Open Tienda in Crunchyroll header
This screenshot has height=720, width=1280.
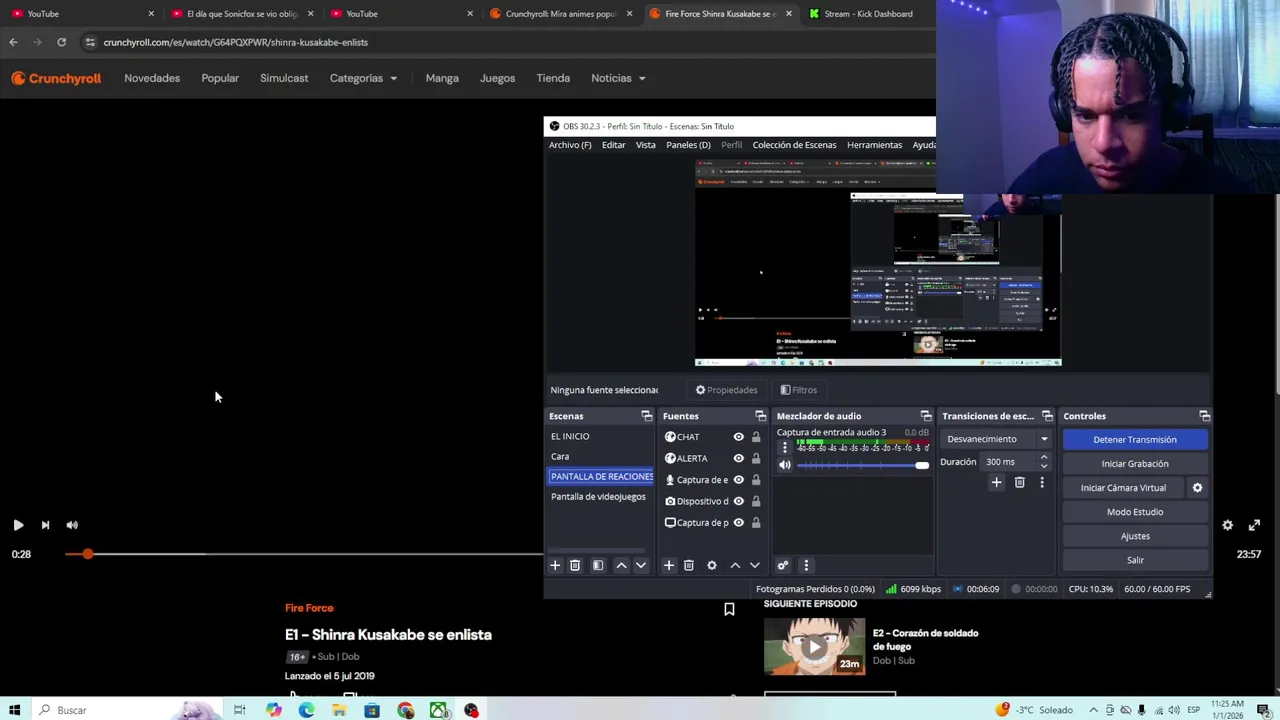click(x=553, y=78)
